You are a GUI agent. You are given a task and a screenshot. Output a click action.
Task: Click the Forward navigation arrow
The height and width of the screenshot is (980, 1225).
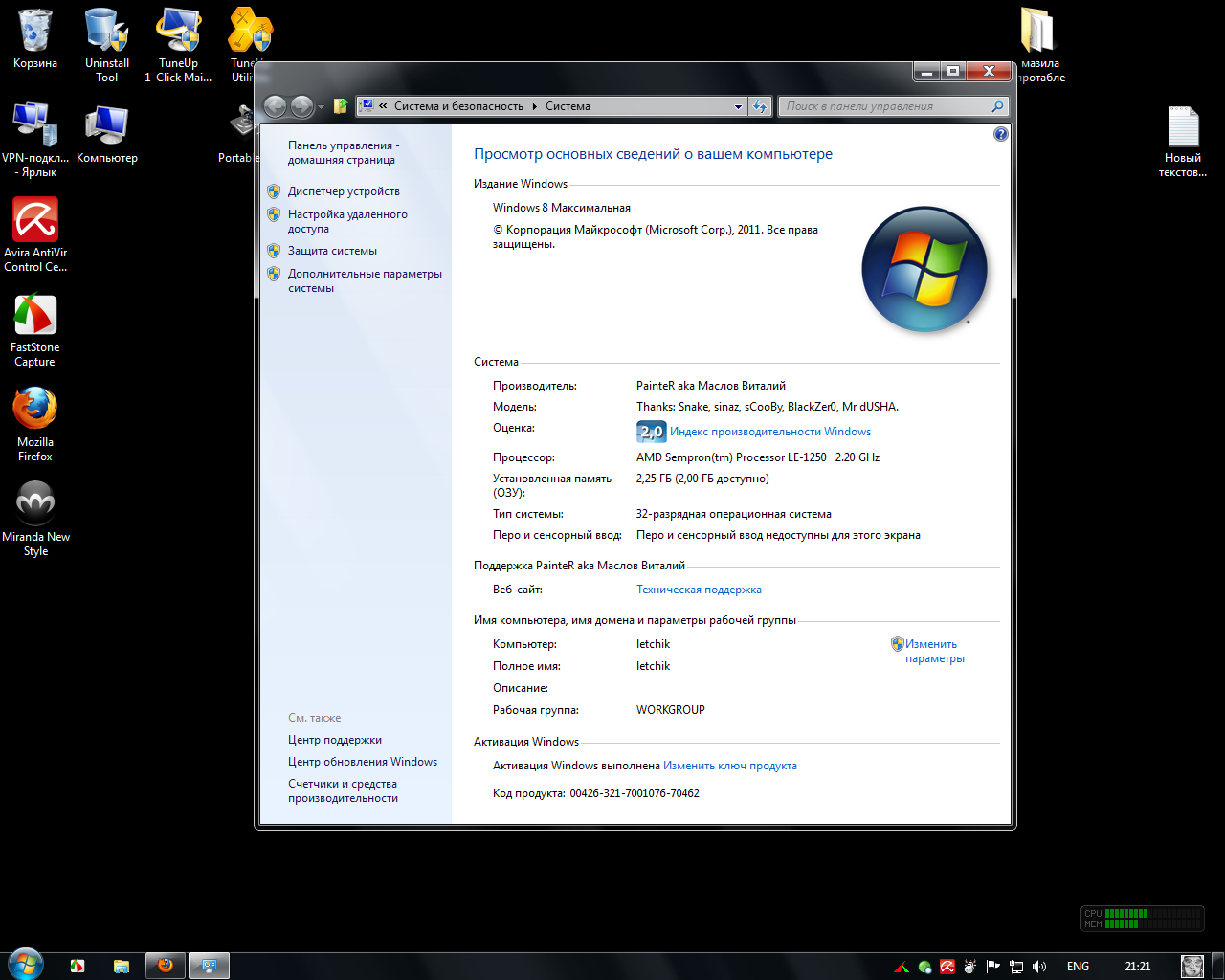pos(301,106)
